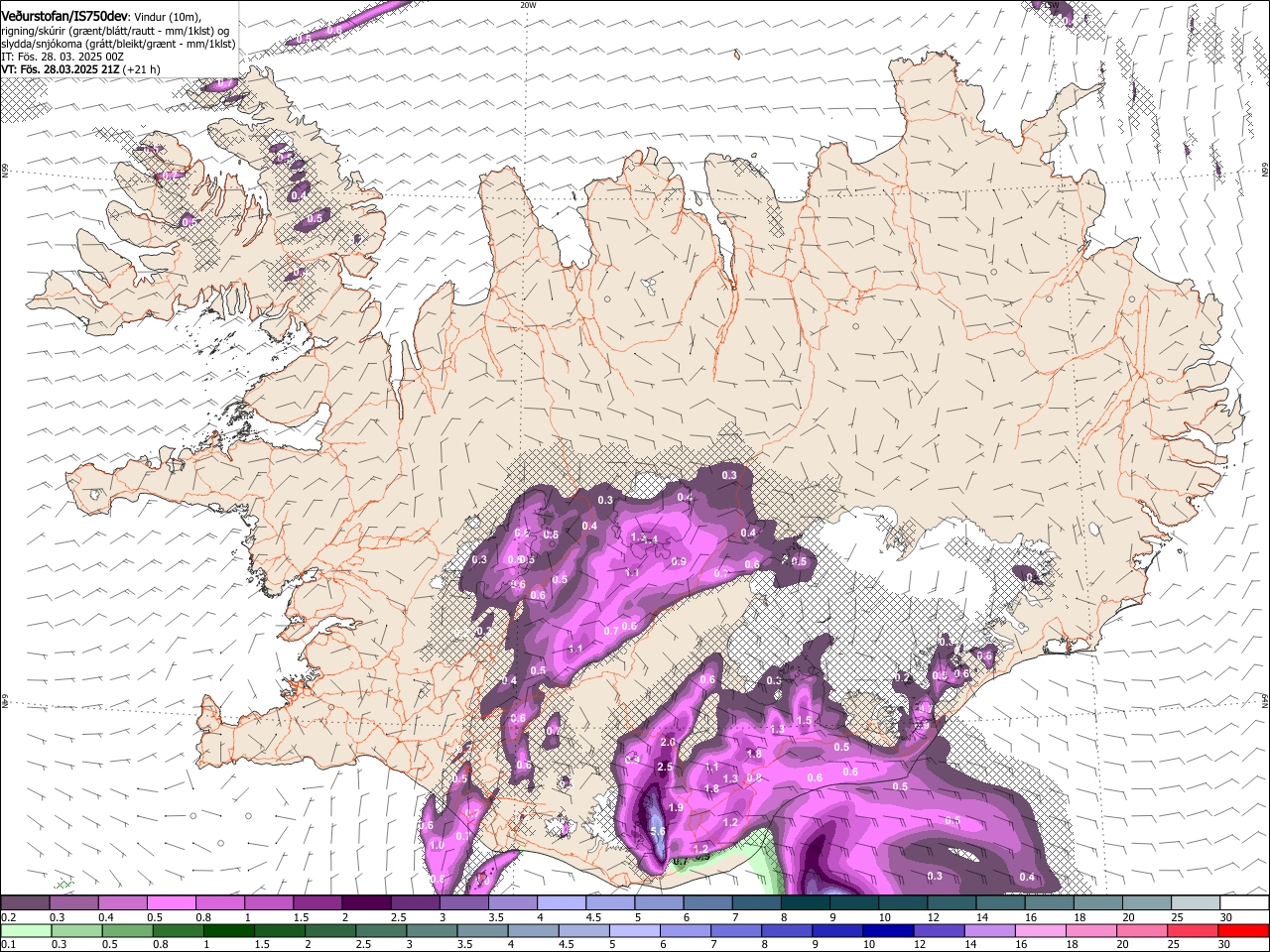Select the snow scale swatch between 8 and 9
Image resolution: width=1270 pixels, height=952 pixels.
[807, 903]
